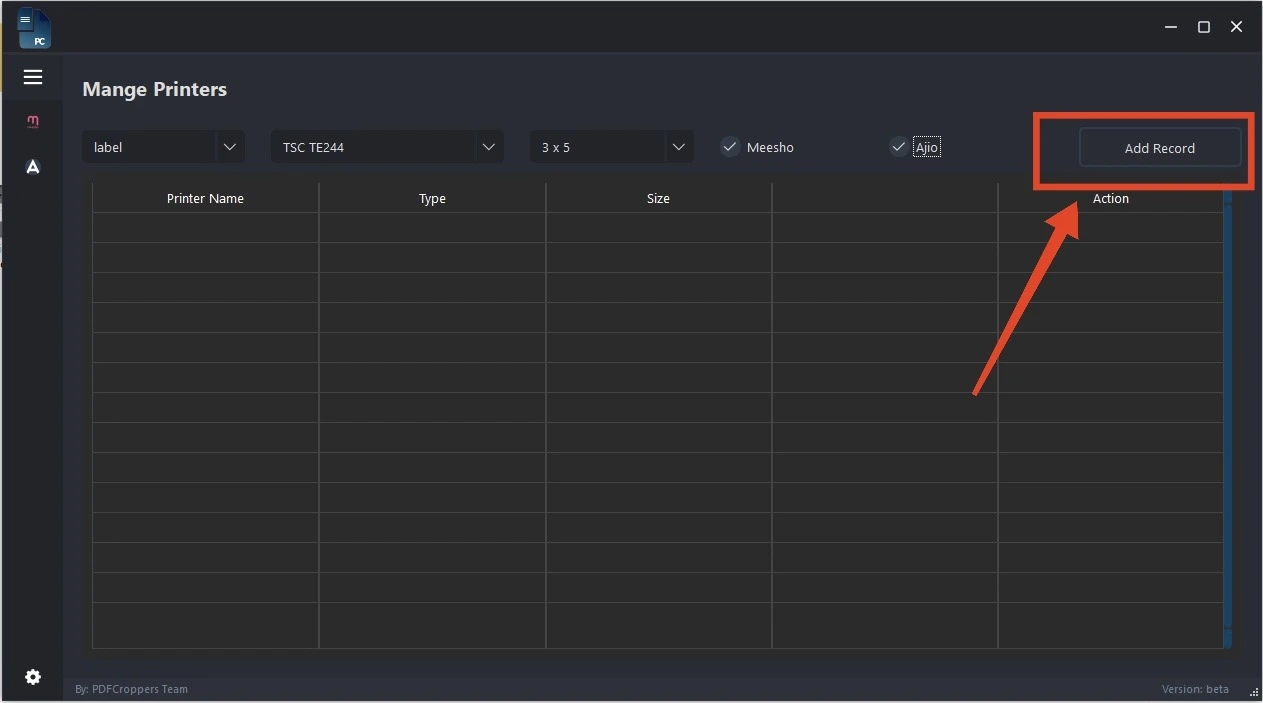Open the Ajio section from sidebar
Image resolution: width=1263 pixels, height=703 pixels.
pos(33,167)
